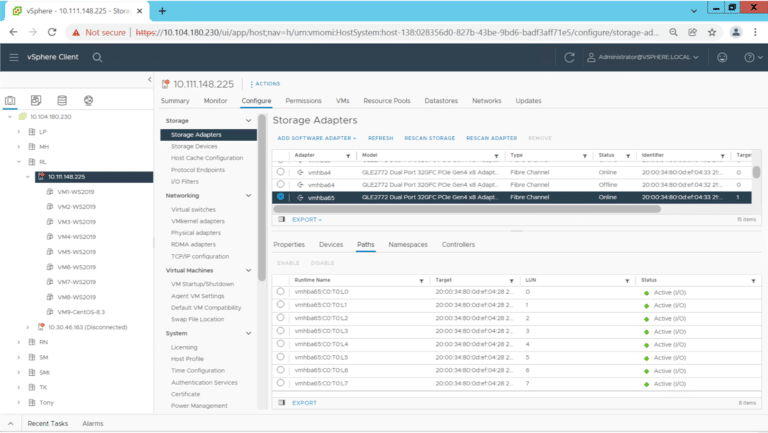Filter the Model column
Screen dimensions: 768x433
pyautogui.click(x=496, y=156)
